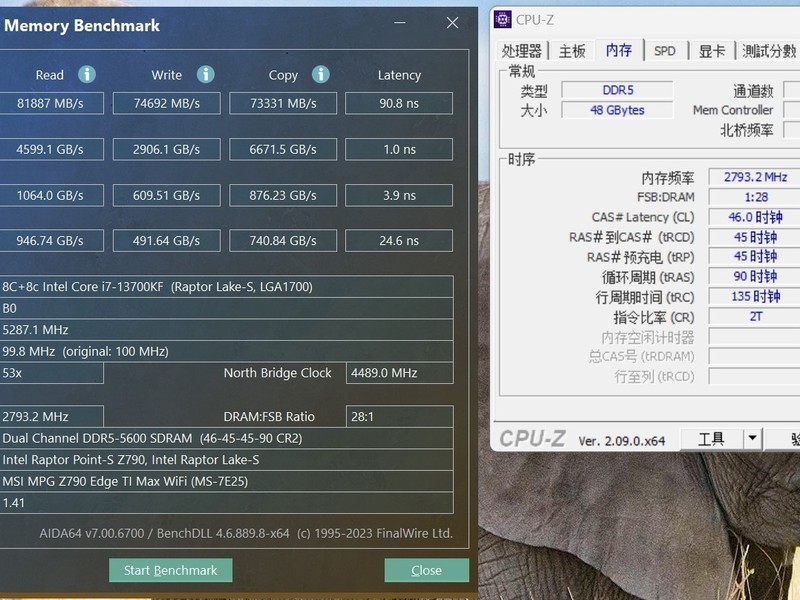The height and width of the screenshot is (600, 800).
Task: Click the 4489.0 MHz North Bridge Clock field
Action: pyautogui.click(x=399, y=373)
